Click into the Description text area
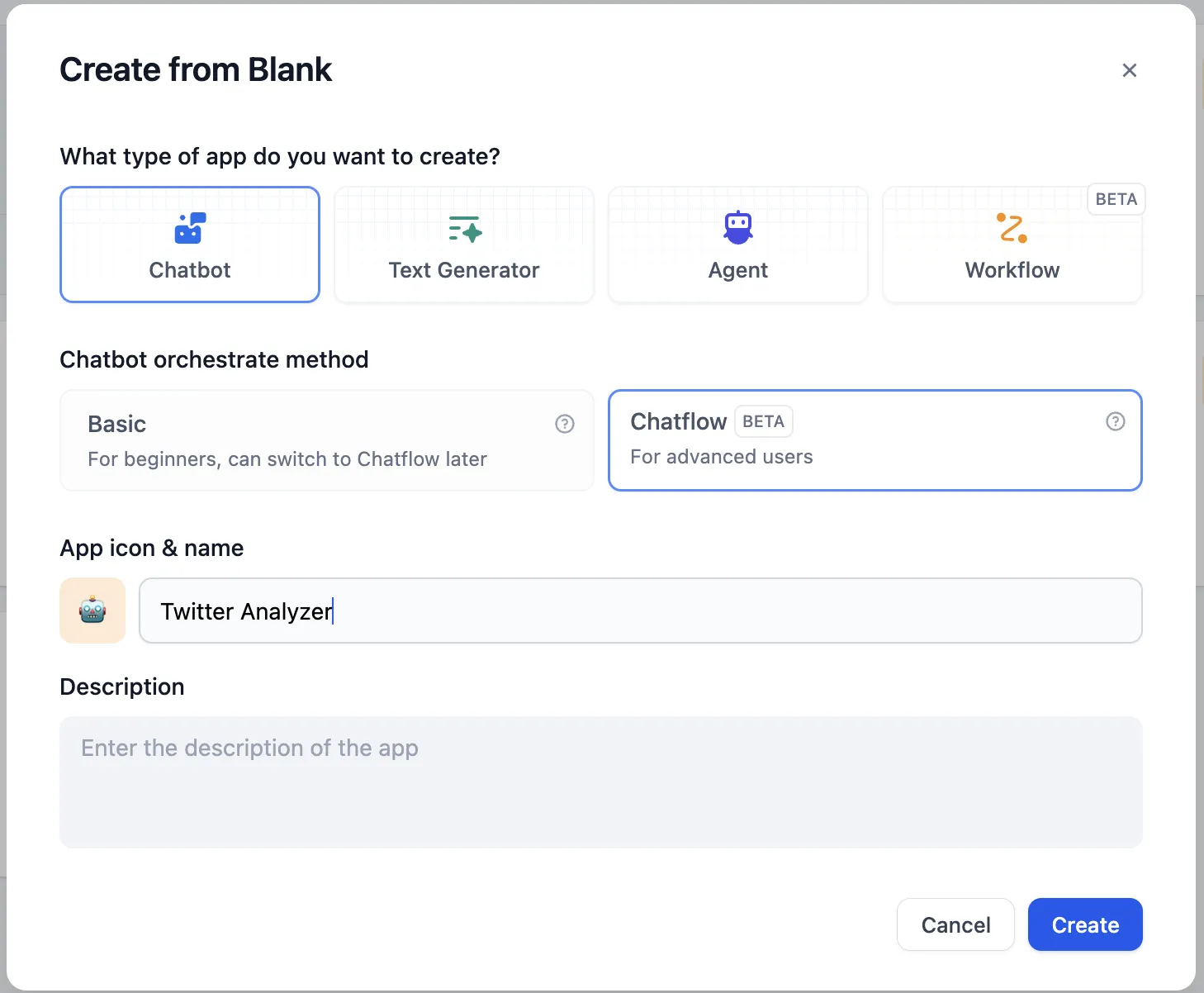The width and height of the screenshot is (1204, 993). [x=600, y=782]
